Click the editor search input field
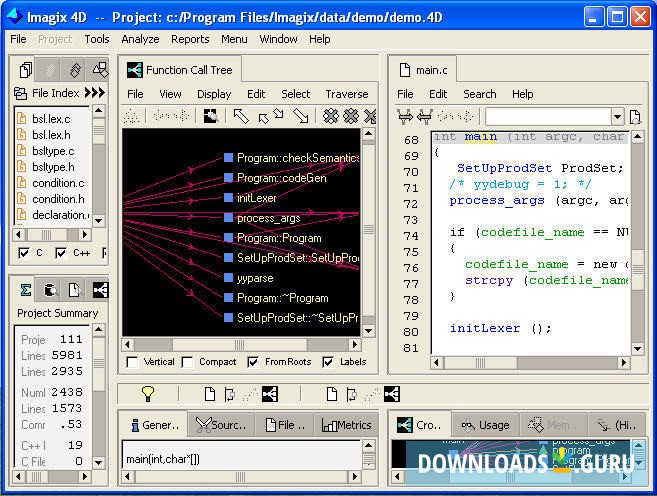Screen dimensions: 657x496 pos(548,116)
